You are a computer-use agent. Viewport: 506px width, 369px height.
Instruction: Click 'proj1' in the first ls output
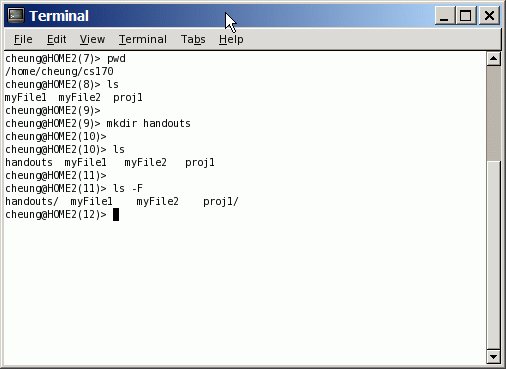click(128, 97)
